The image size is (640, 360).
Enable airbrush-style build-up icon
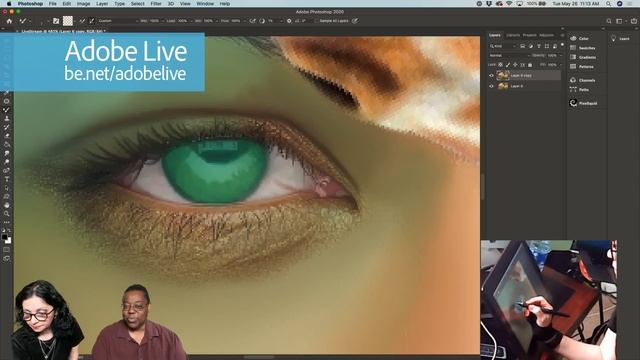pos(253,21)
